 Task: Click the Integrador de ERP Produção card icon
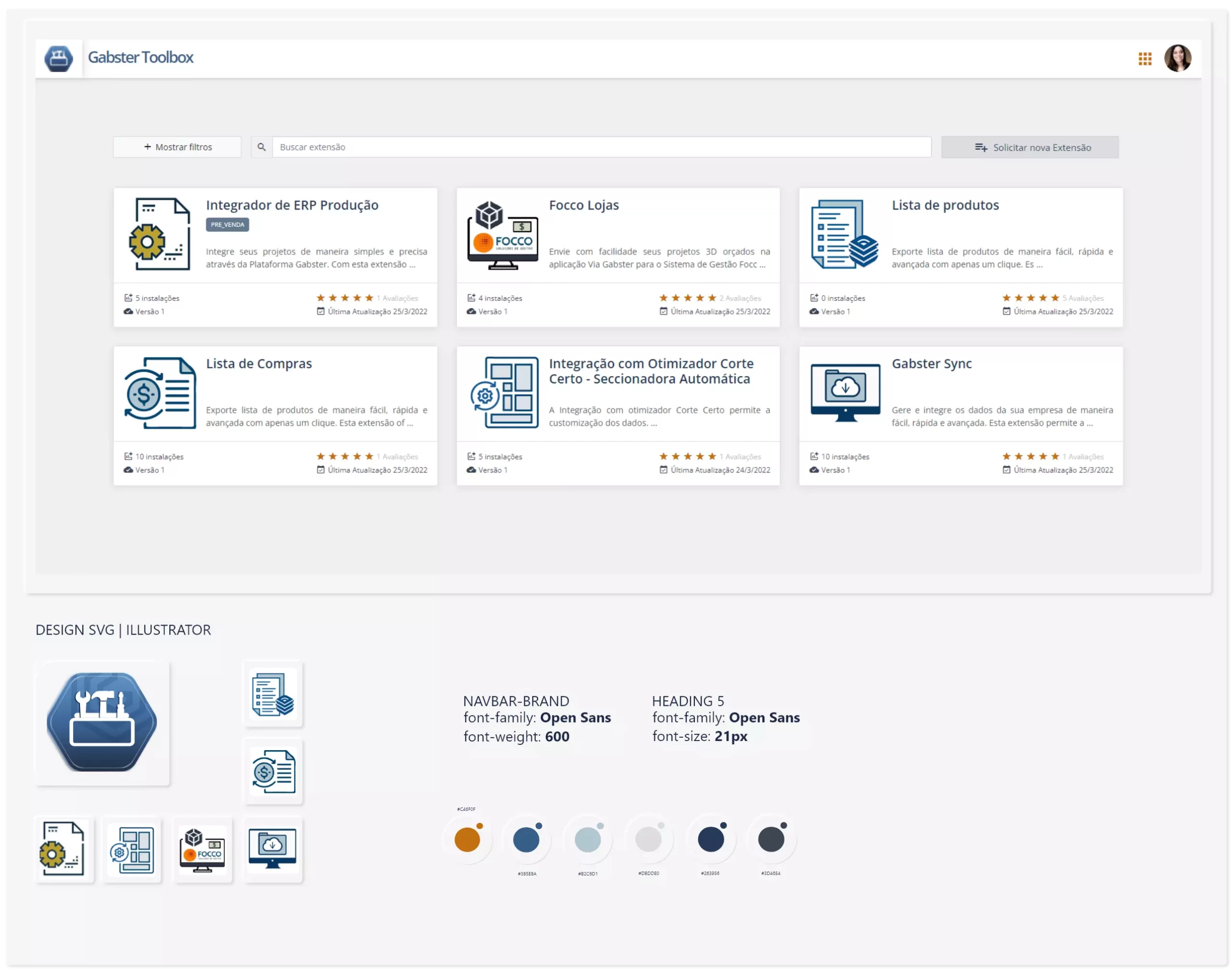(x=160, y=234)
